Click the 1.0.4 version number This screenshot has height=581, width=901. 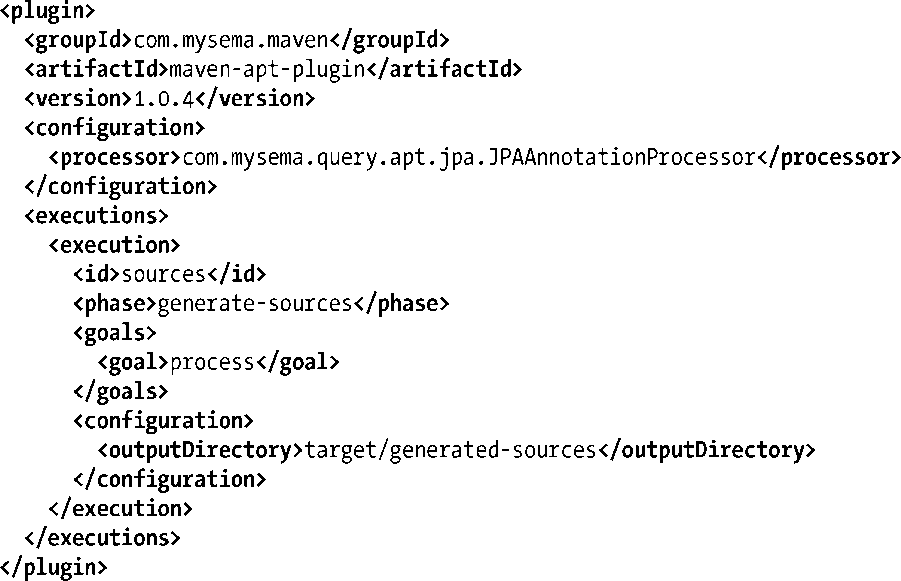pyautogui.click(x=163, y=99)
